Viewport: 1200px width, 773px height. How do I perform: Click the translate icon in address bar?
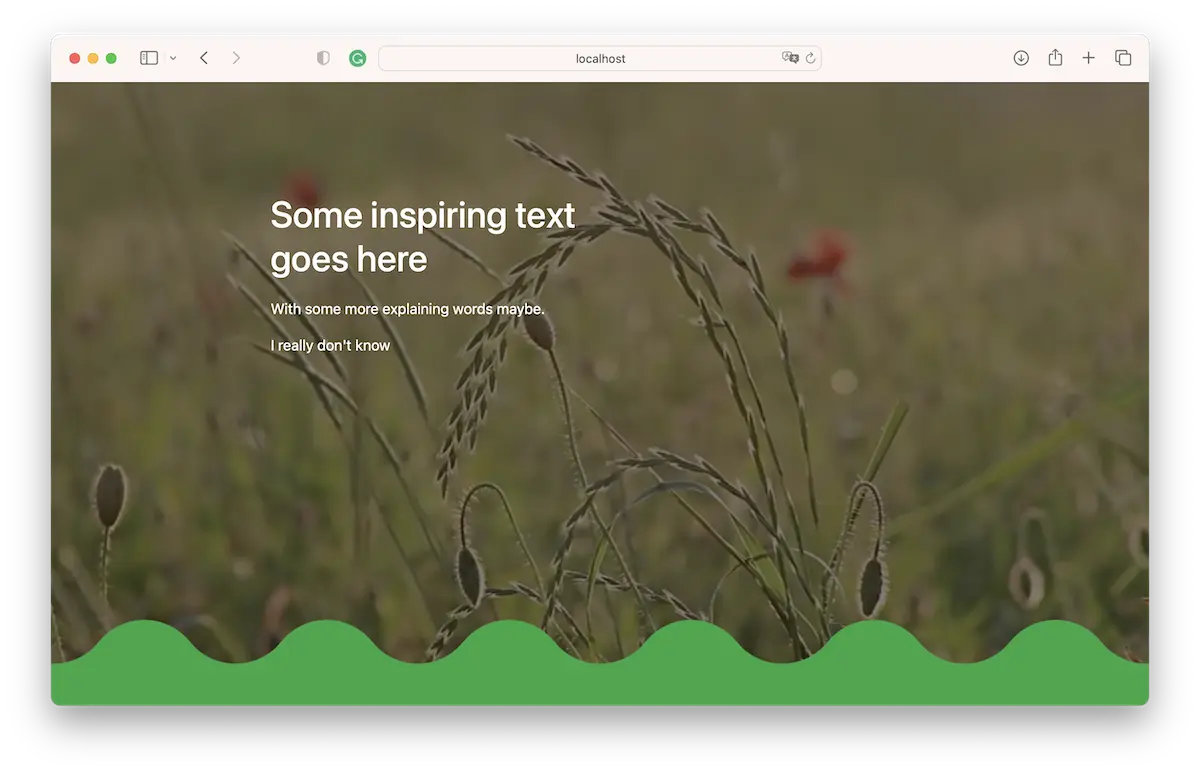tap(789, 58)
